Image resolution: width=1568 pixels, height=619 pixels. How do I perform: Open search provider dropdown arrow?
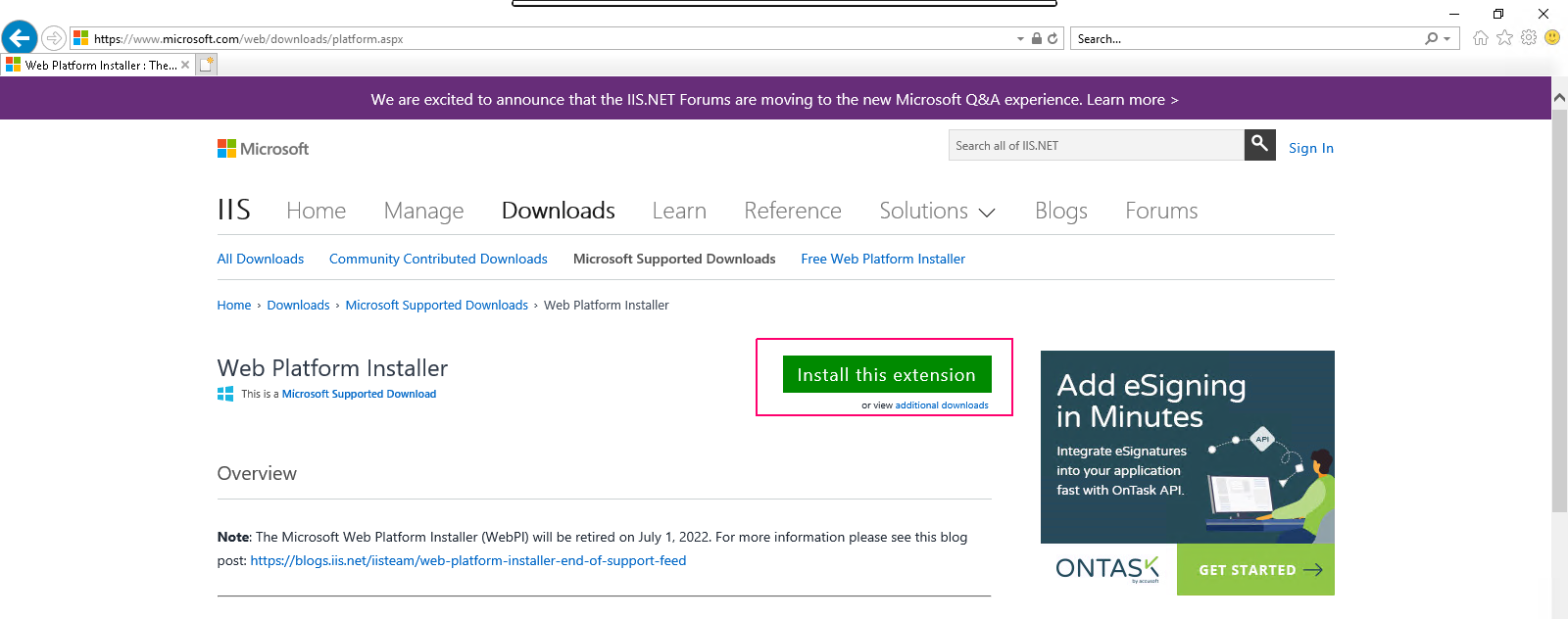[x=1447, y=39]
